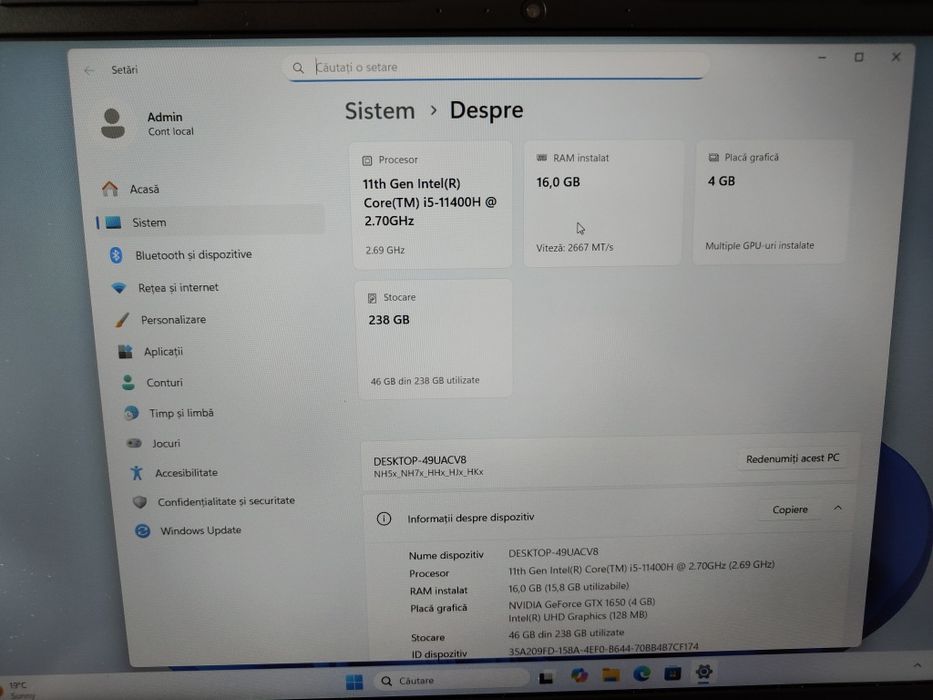Focus the 'Căutați o setare' search field
The width and height of the screenshot is (933, 700).
tap(496, 67)
